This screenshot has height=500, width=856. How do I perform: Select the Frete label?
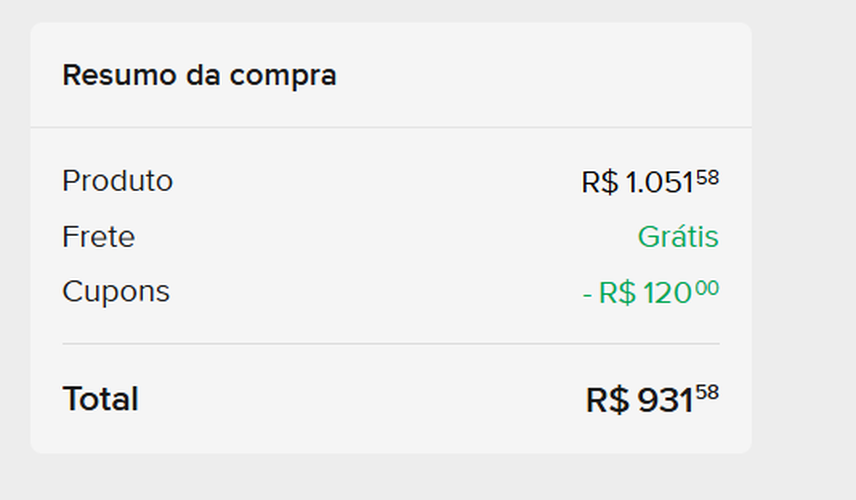click(98, 237)
